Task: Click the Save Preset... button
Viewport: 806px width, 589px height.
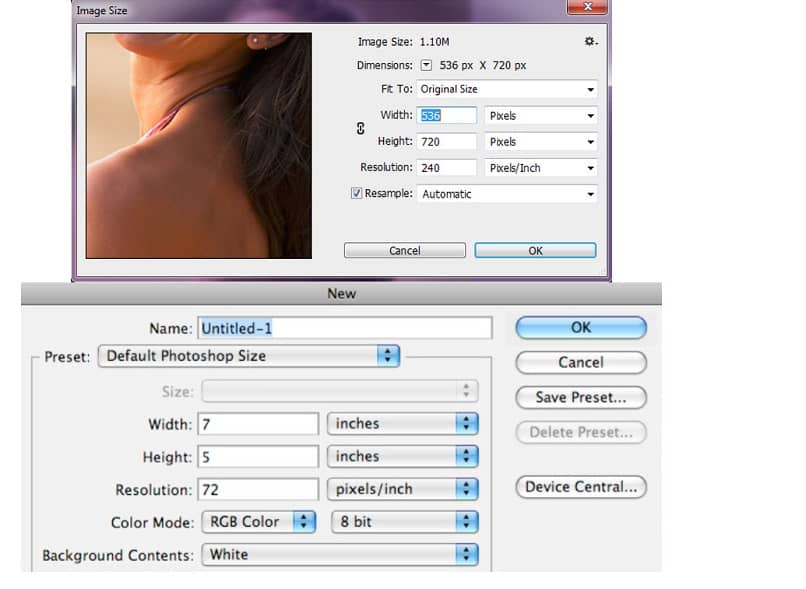Action: point(581,397)
